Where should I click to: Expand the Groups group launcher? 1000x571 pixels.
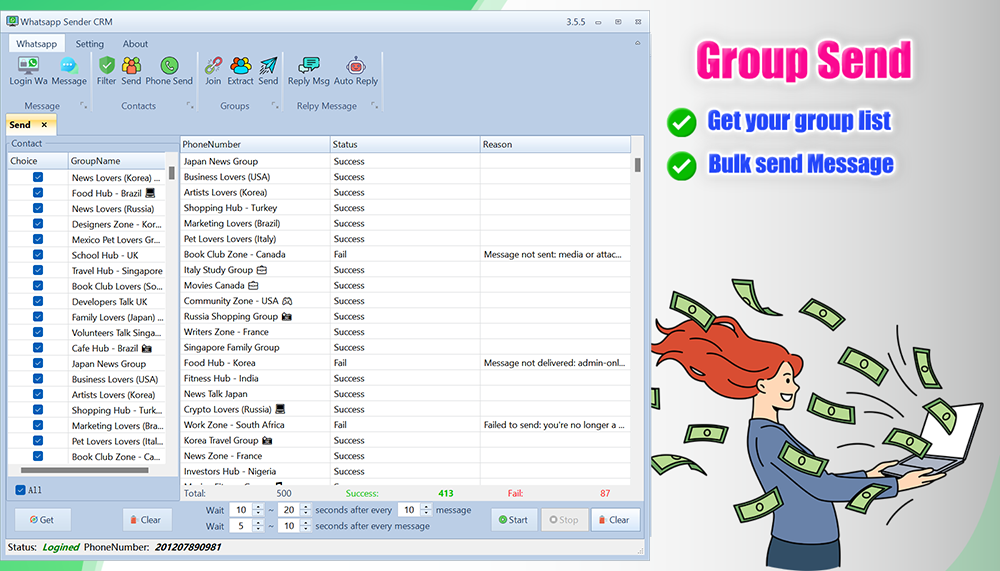(275, 105)
